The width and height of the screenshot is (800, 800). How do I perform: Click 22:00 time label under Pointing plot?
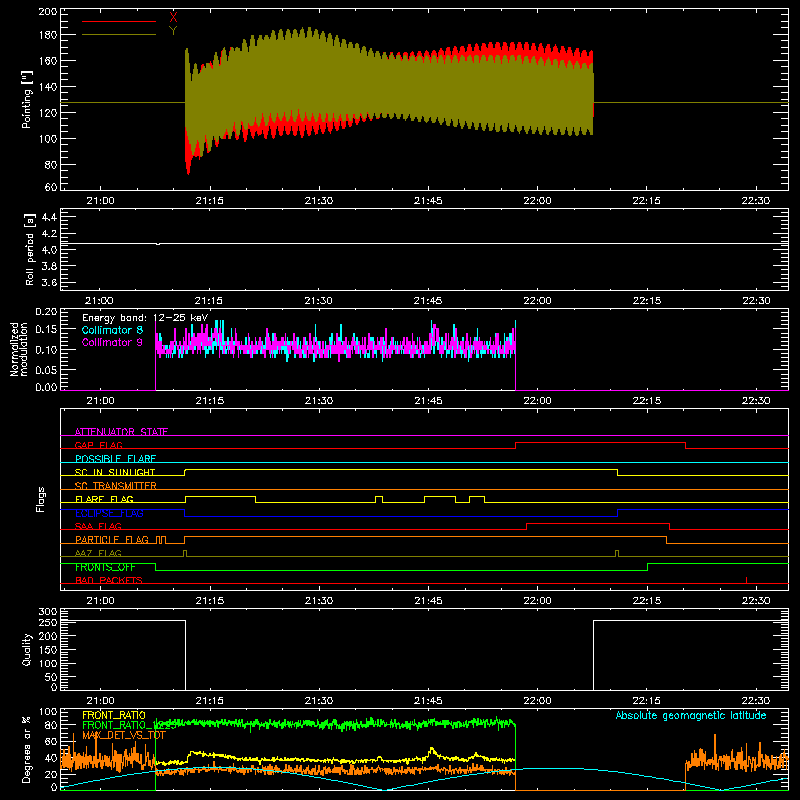[537, 201]
